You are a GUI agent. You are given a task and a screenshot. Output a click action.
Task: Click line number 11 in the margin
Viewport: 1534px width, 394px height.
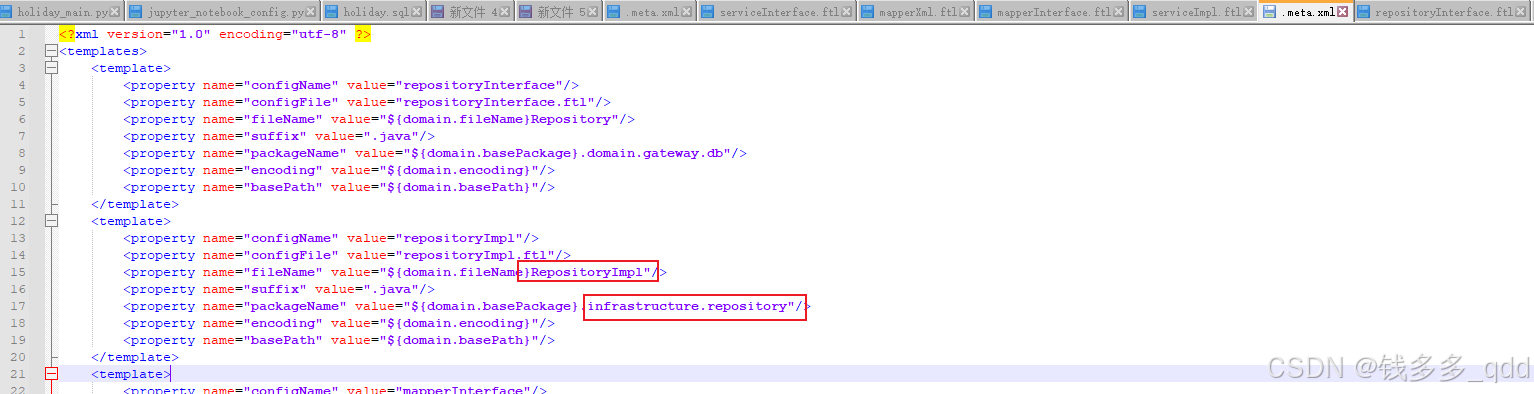18,204
